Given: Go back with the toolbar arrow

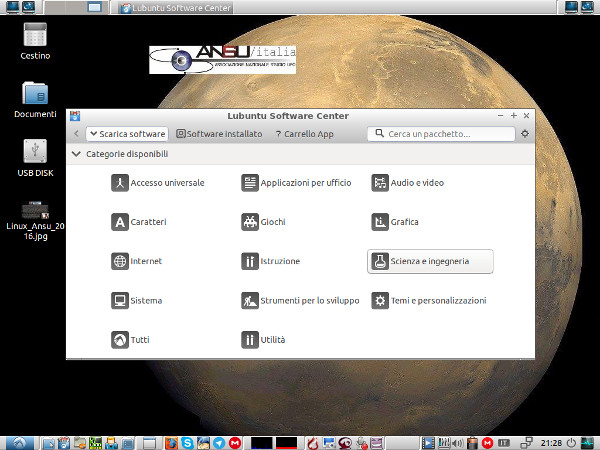Looking at the screenshot, I should click(x=76, y=134).
